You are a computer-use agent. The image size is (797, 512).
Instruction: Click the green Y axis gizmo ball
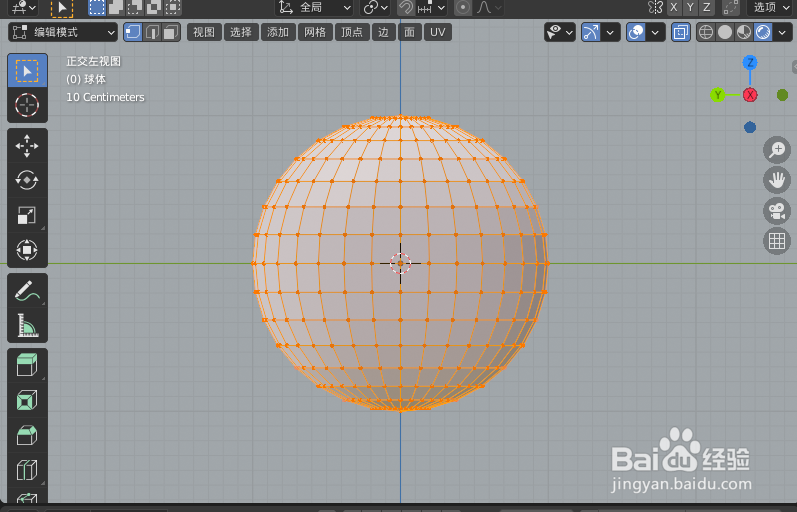[x=718, y=95]
